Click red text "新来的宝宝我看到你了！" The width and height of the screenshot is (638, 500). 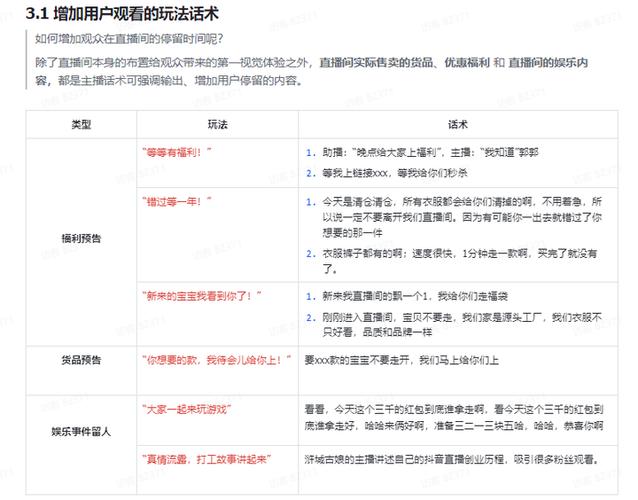pyautogui.click(x=202, y=296)
